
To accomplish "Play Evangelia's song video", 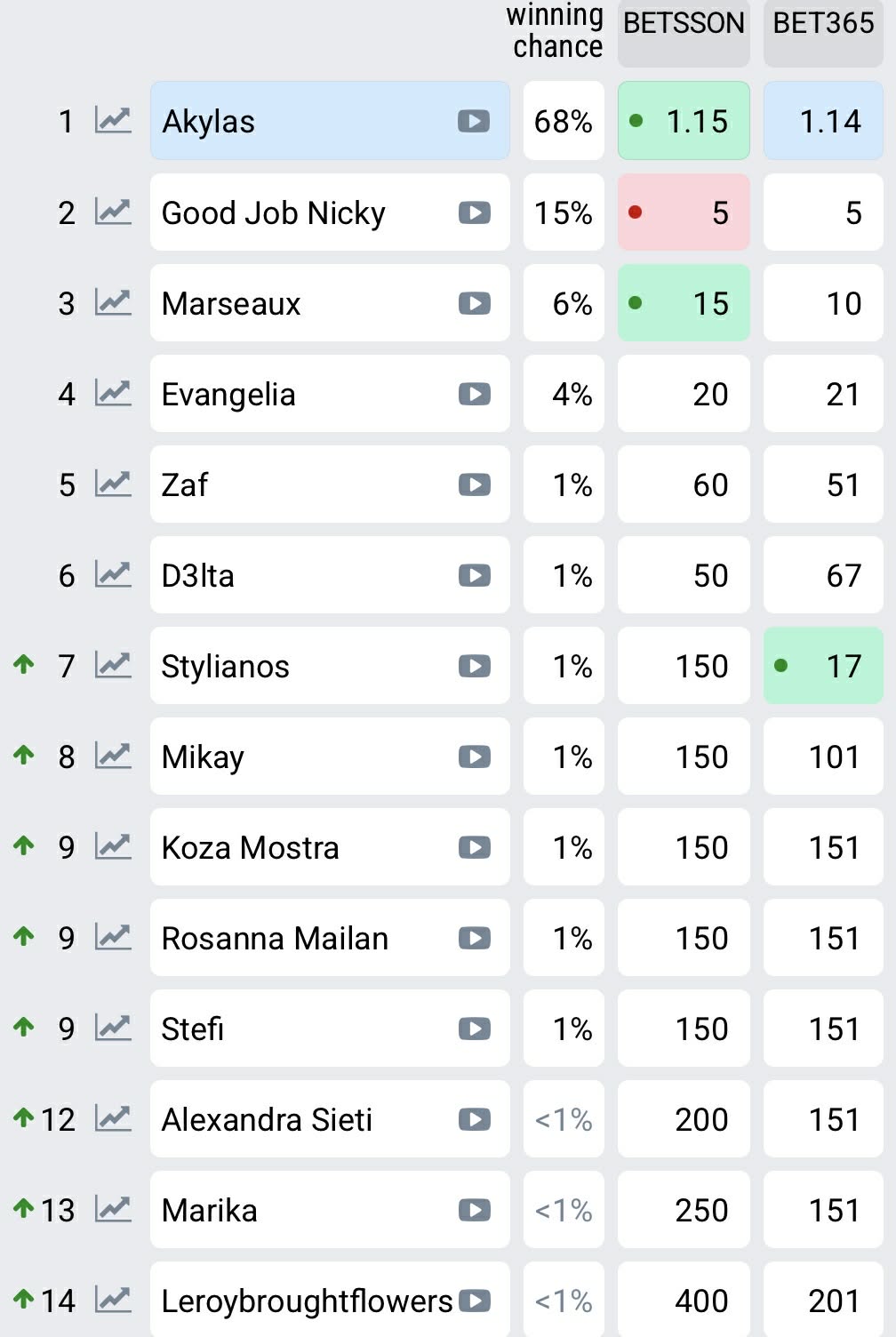I will [x=474, y=394].
